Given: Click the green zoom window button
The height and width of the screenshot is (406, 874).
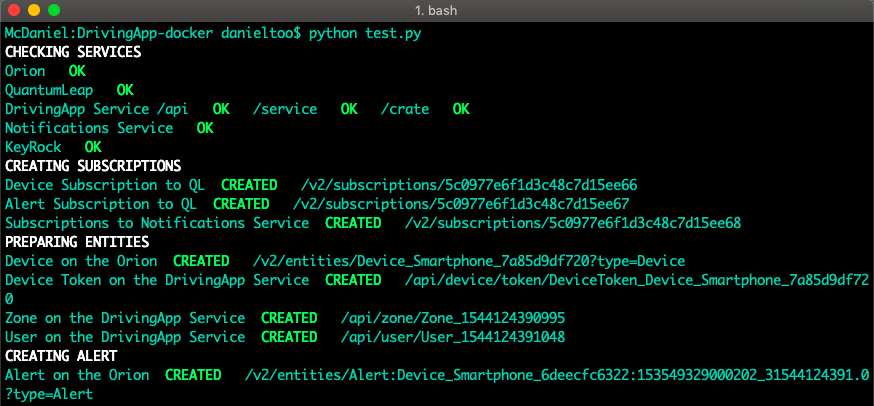Looking at the screenshot, I should click(x=54, y=10).
